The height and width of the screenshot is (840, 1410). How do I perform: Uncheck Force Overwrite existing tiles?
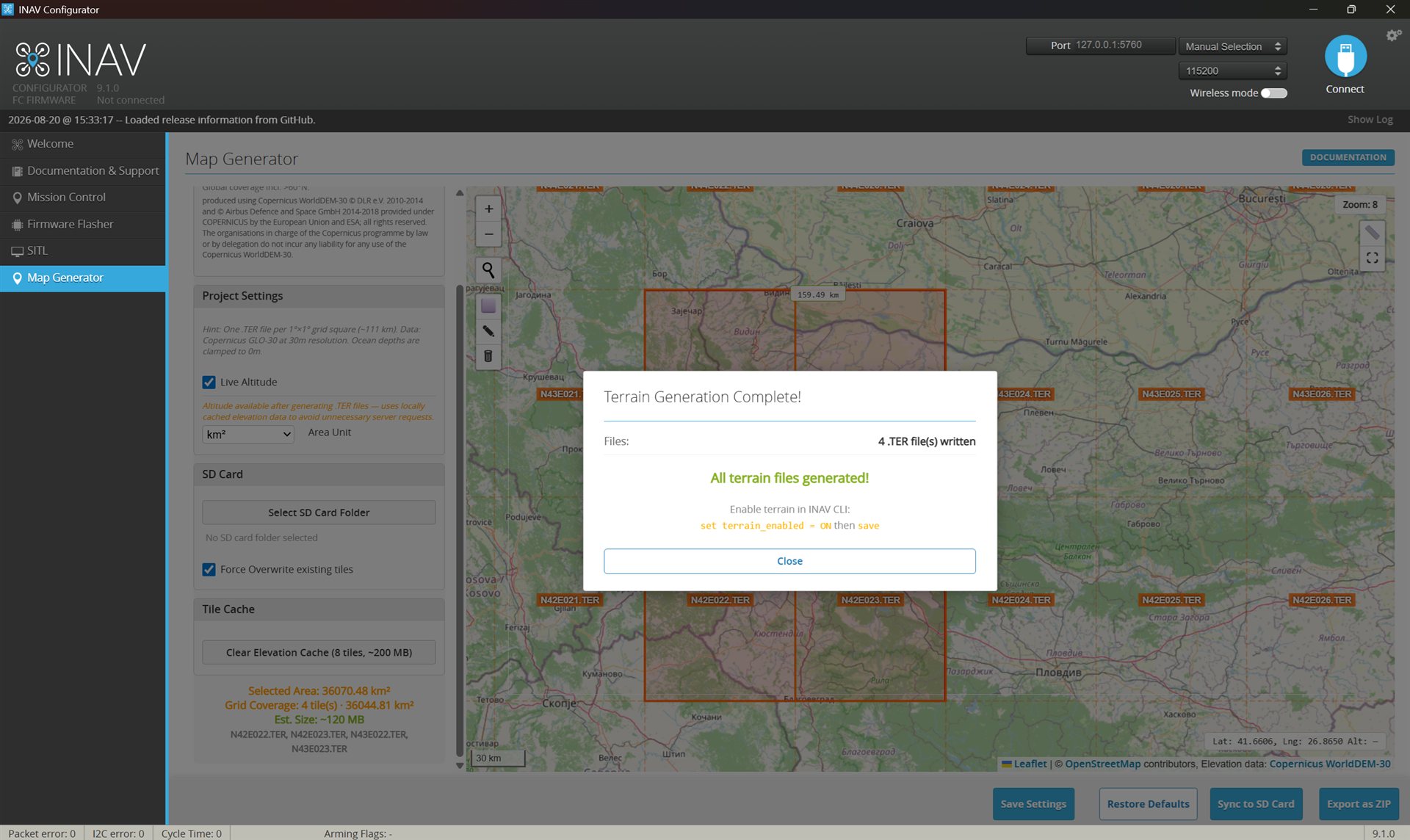pos(209,570)
